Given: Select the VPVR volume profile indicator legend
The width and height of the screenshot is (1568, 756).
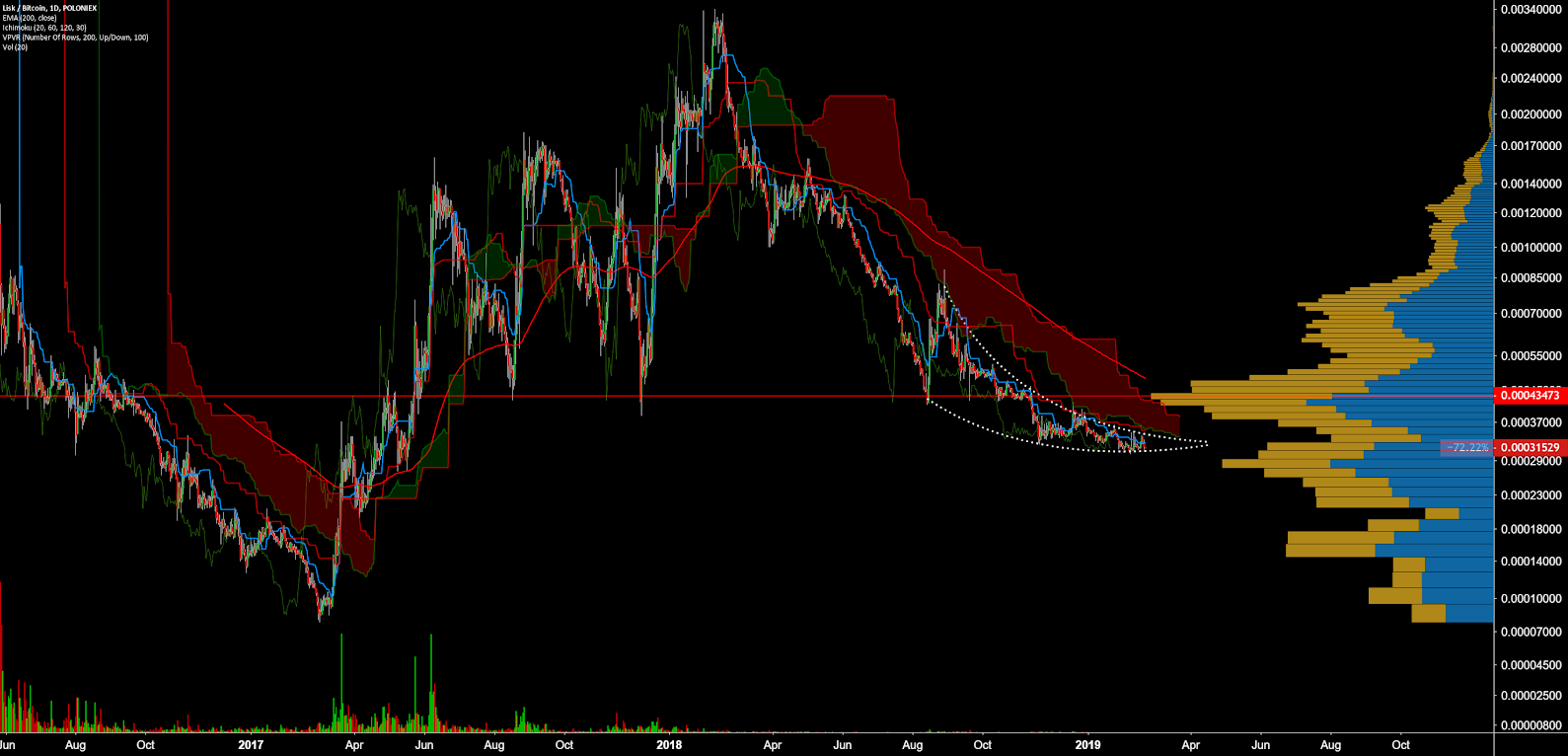Looking at the screenshot, I should point(75,38).
